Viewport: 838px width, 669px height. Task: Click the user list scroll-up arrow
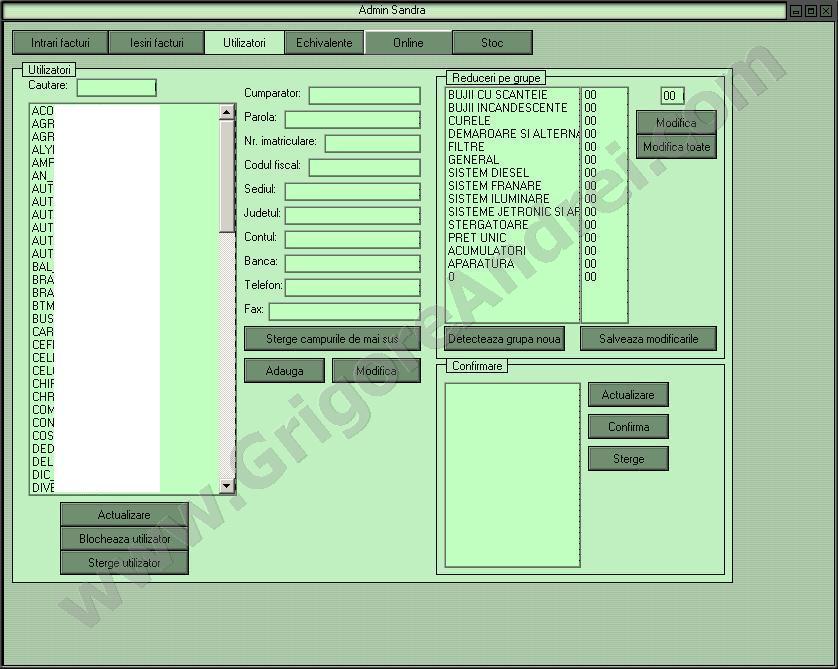(227, 112)
